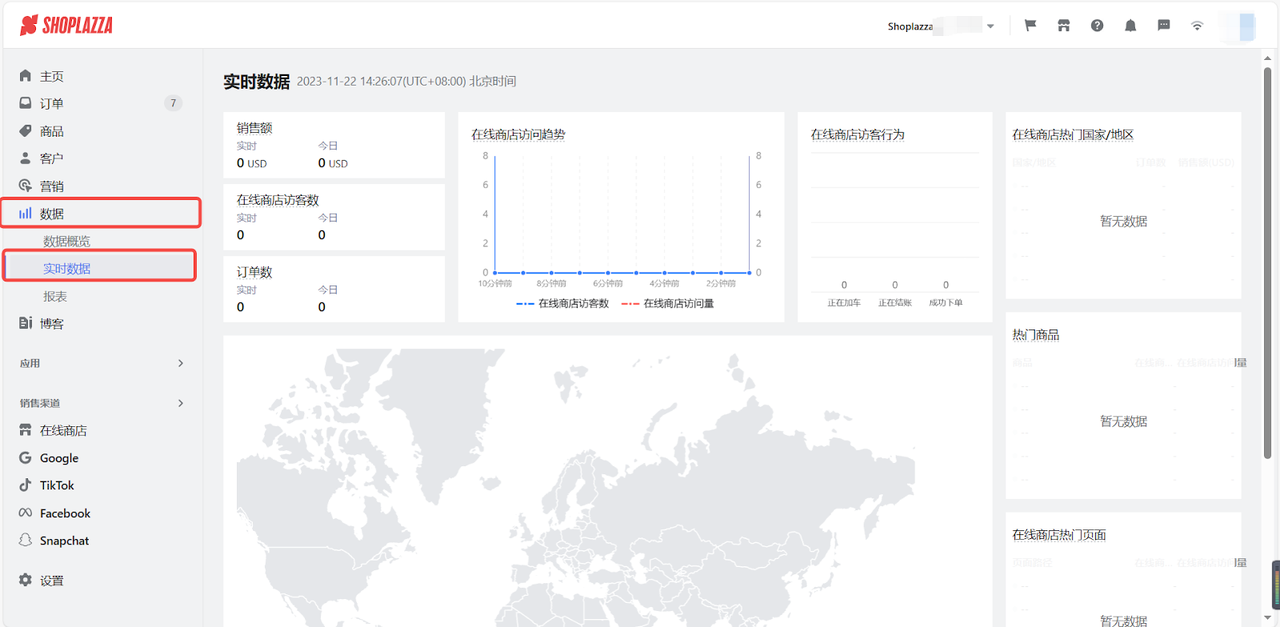Open Snapchat sales channel

(x=64, y=540)
